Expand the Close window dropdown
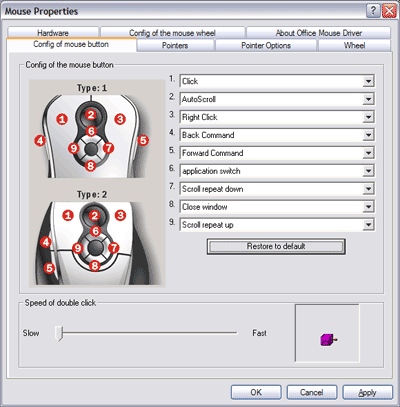400x407 pixels. pyautogui.click(x=368, y=207)
